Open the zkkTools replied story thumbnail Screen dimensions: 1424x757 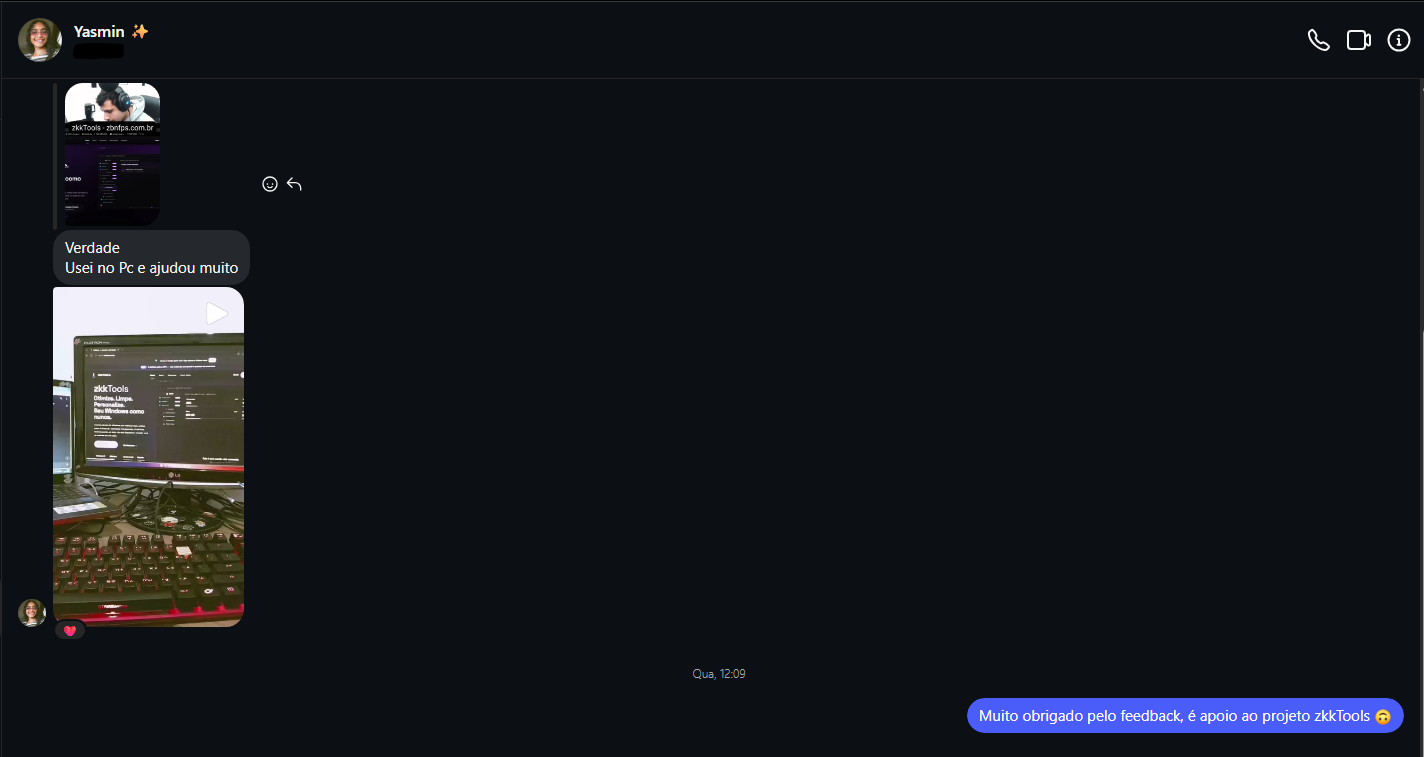(x=112, y=154)
